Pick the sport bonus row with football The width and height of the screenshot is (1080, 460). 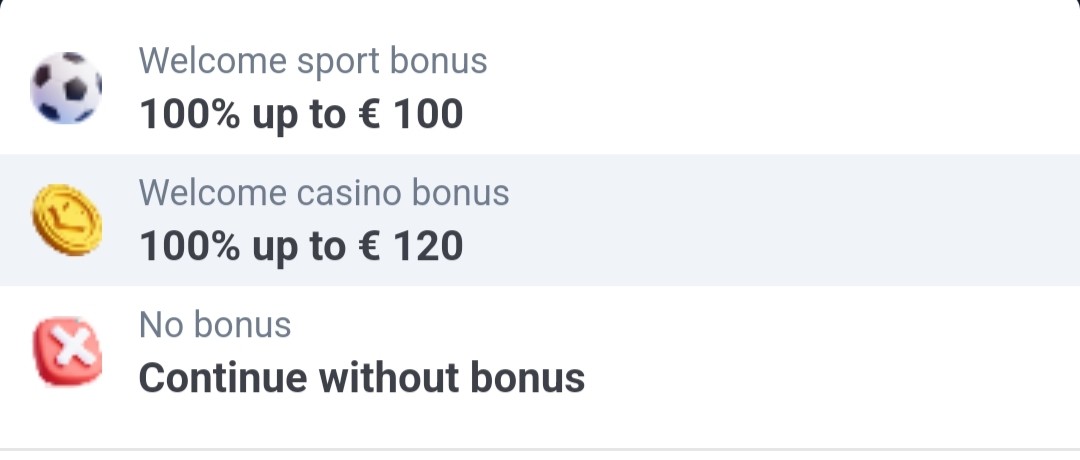(x=540, y=88)
